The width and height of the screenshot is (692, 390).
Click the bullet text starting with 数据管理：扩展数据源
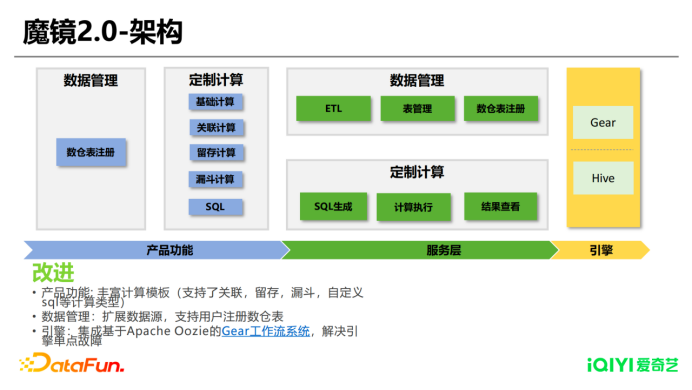click(162, 316)
